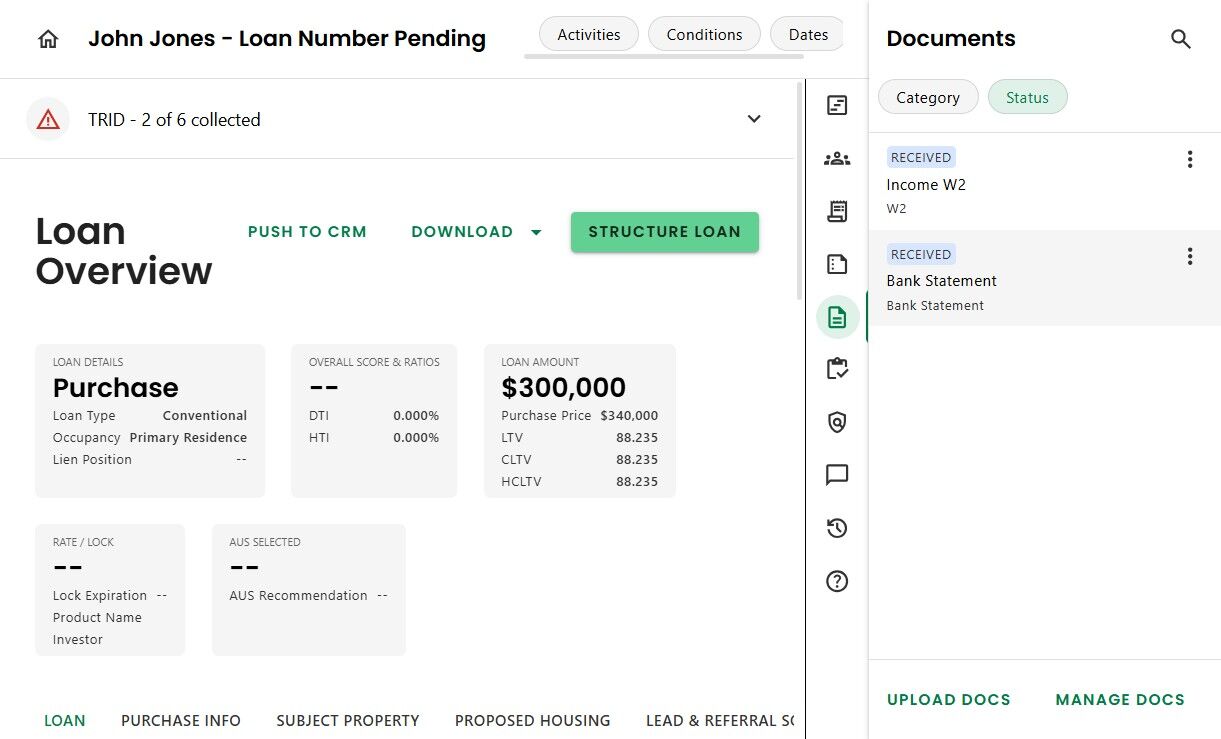Open the Download dropdown arrow
Image resolution: width=1221 pixels, height=739 pixels.
[x=536, y=232]
